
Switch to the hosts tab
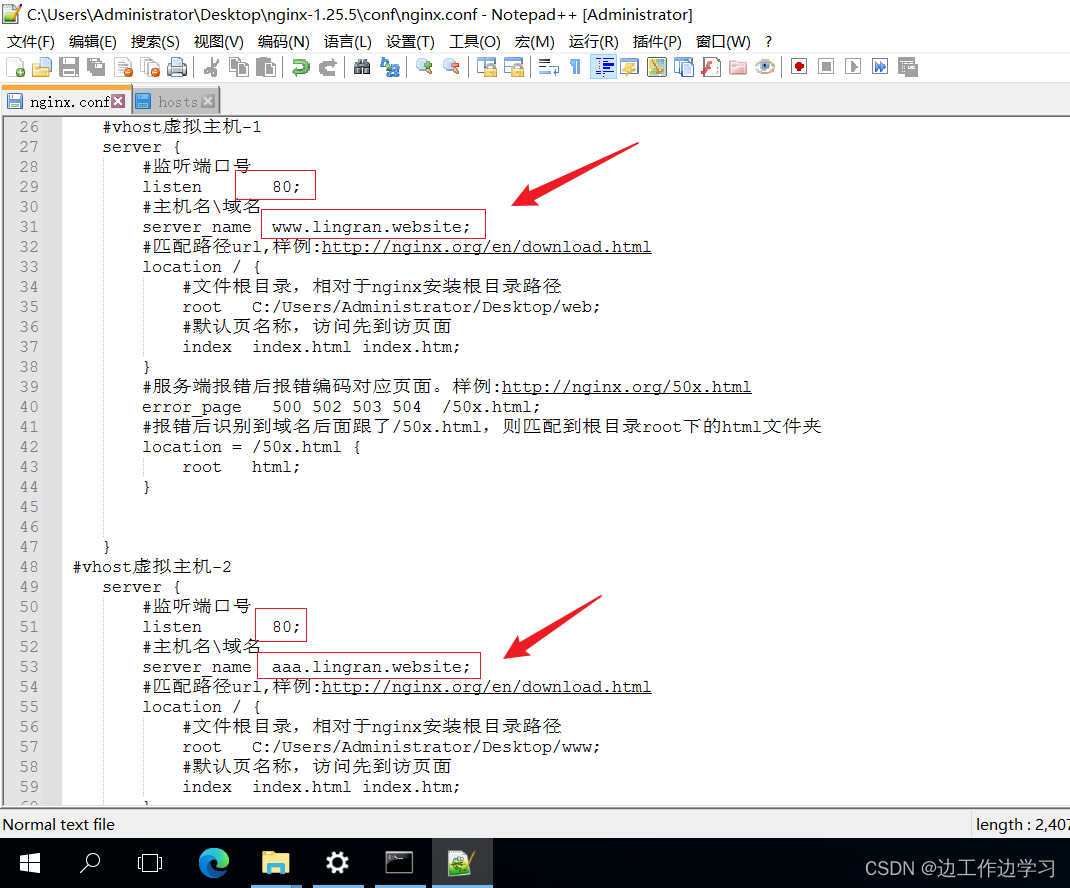click(177, 102)
